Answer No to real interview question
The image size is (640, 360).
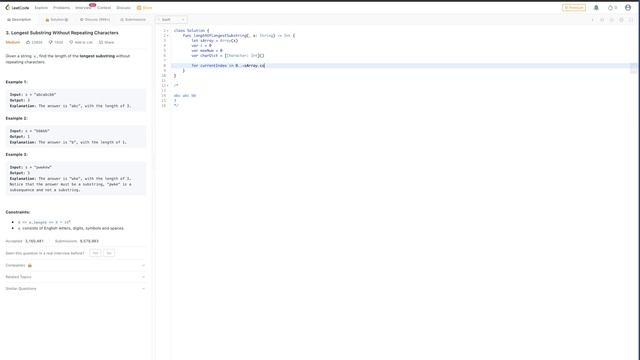[109, 253]
